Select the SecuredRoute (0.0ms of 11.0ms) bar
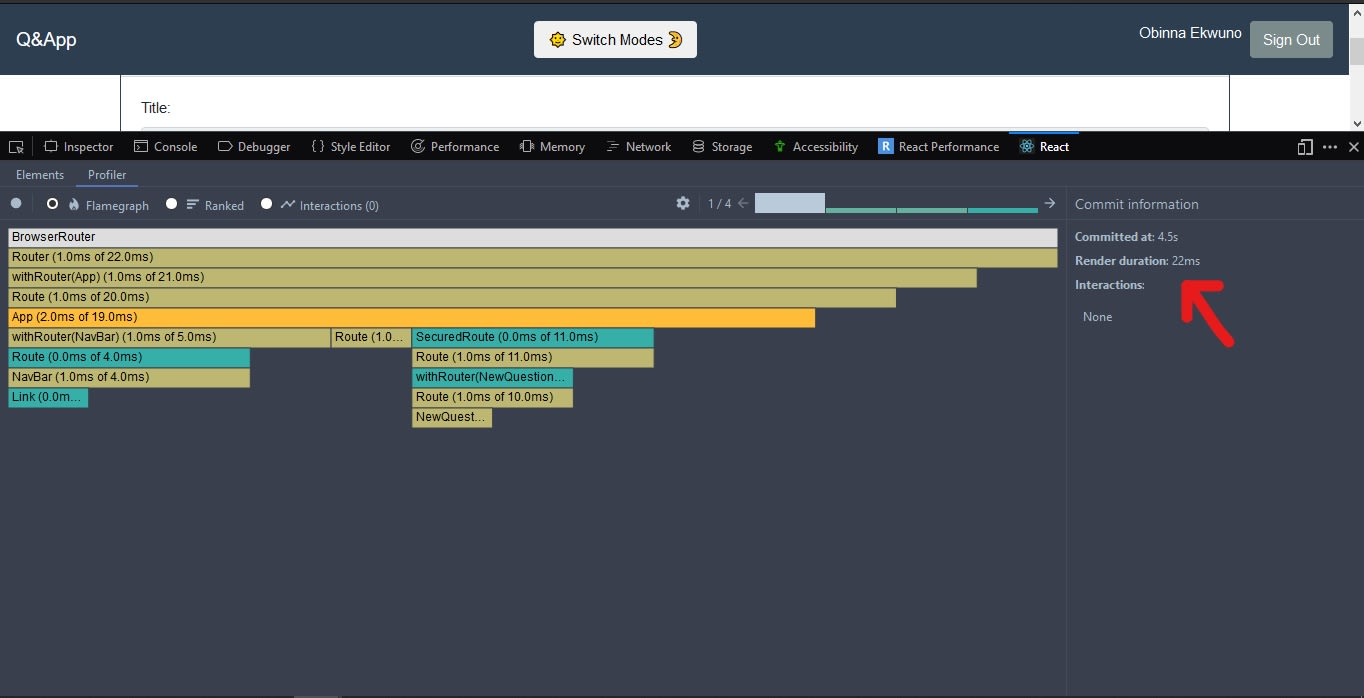The width and height of the screenshot is (1364, 698). pos(533,337)
